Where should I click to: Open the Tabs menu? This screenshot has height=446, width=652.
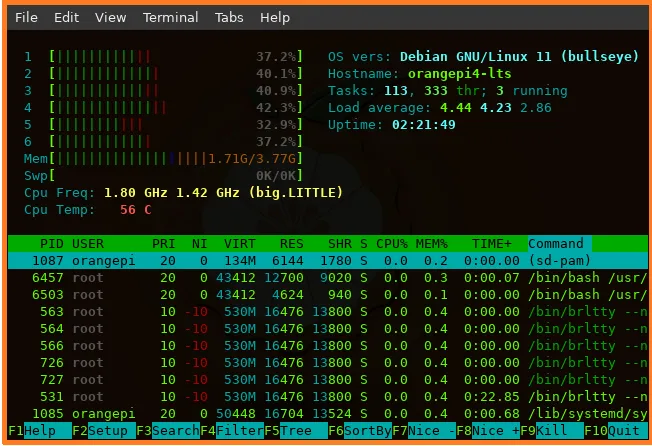pos(229,18)
